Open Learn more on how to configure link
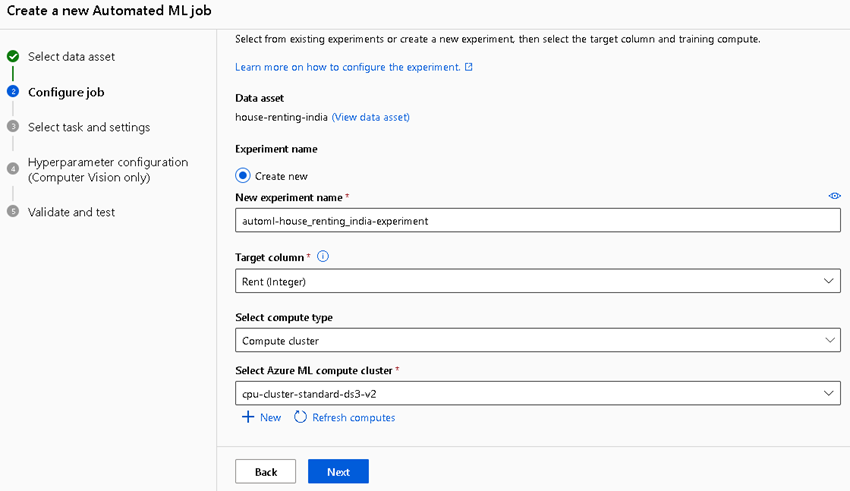The height and width of the screenshot is (491, 850). click(347, 67)
